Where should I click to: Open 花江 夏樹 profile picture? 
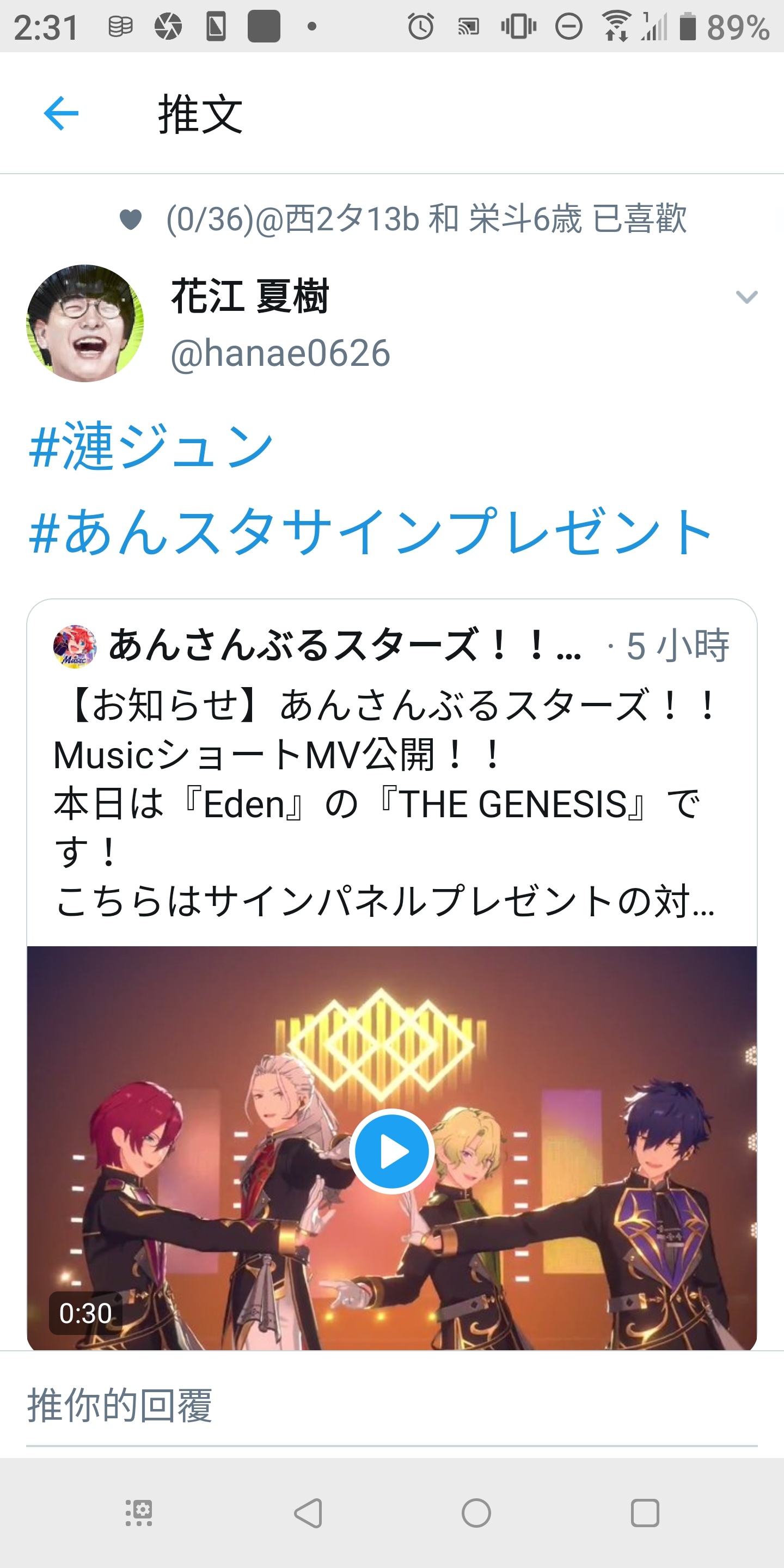coord(85,323)
